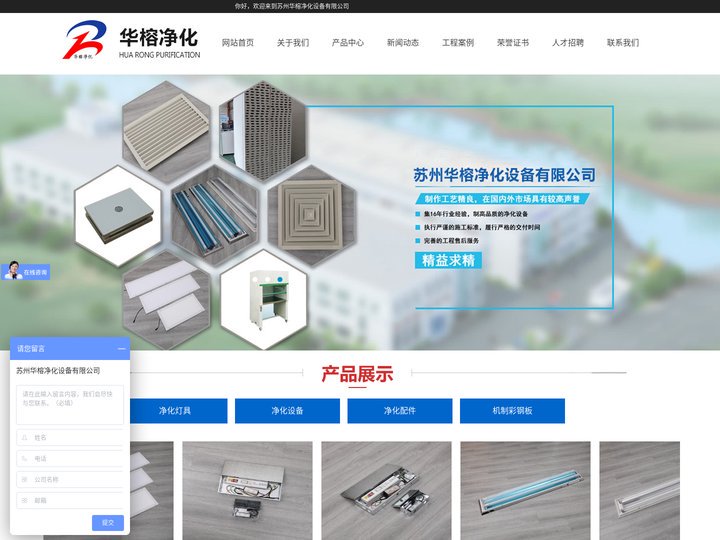Click the grey sandwich panel hexagon image
Image resolution: width=720 pixels, height=540 pixels.
click(x=118, y=216)
